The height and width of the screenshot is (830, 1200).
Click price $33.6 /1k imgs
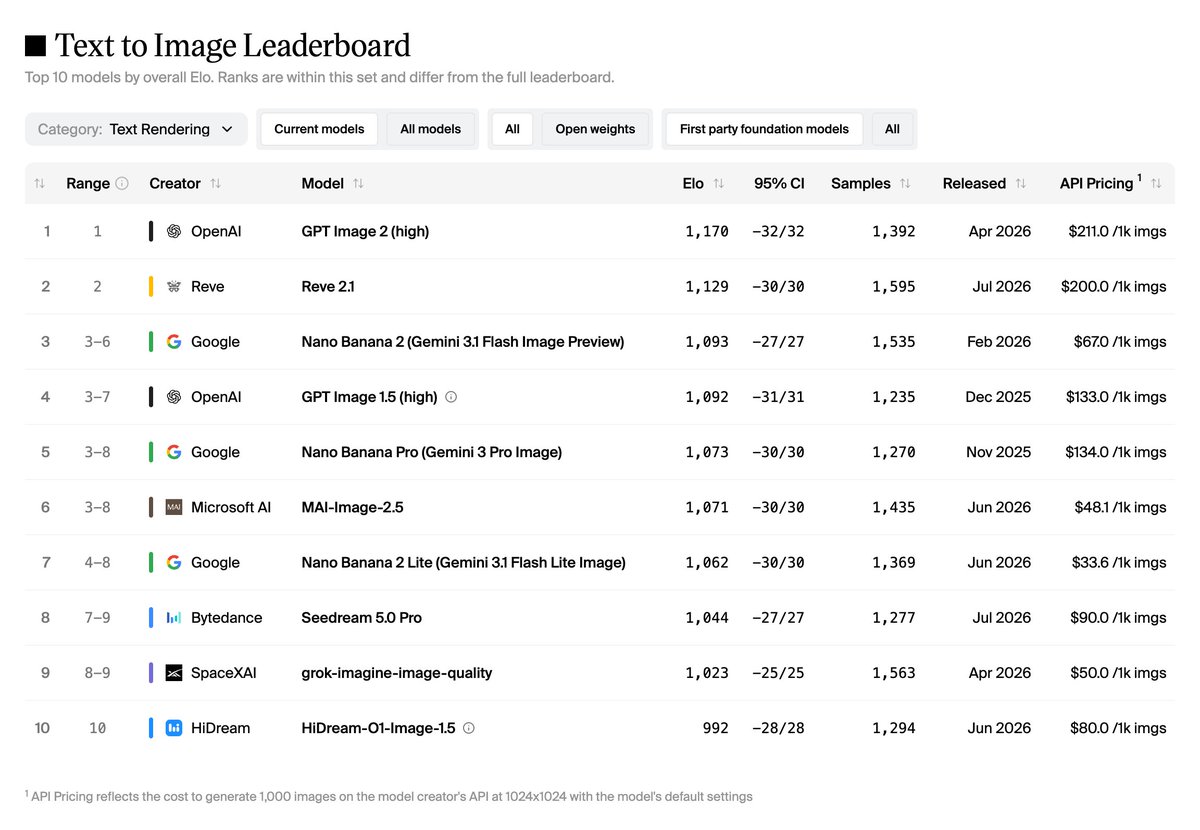[x=1120, y=563]
